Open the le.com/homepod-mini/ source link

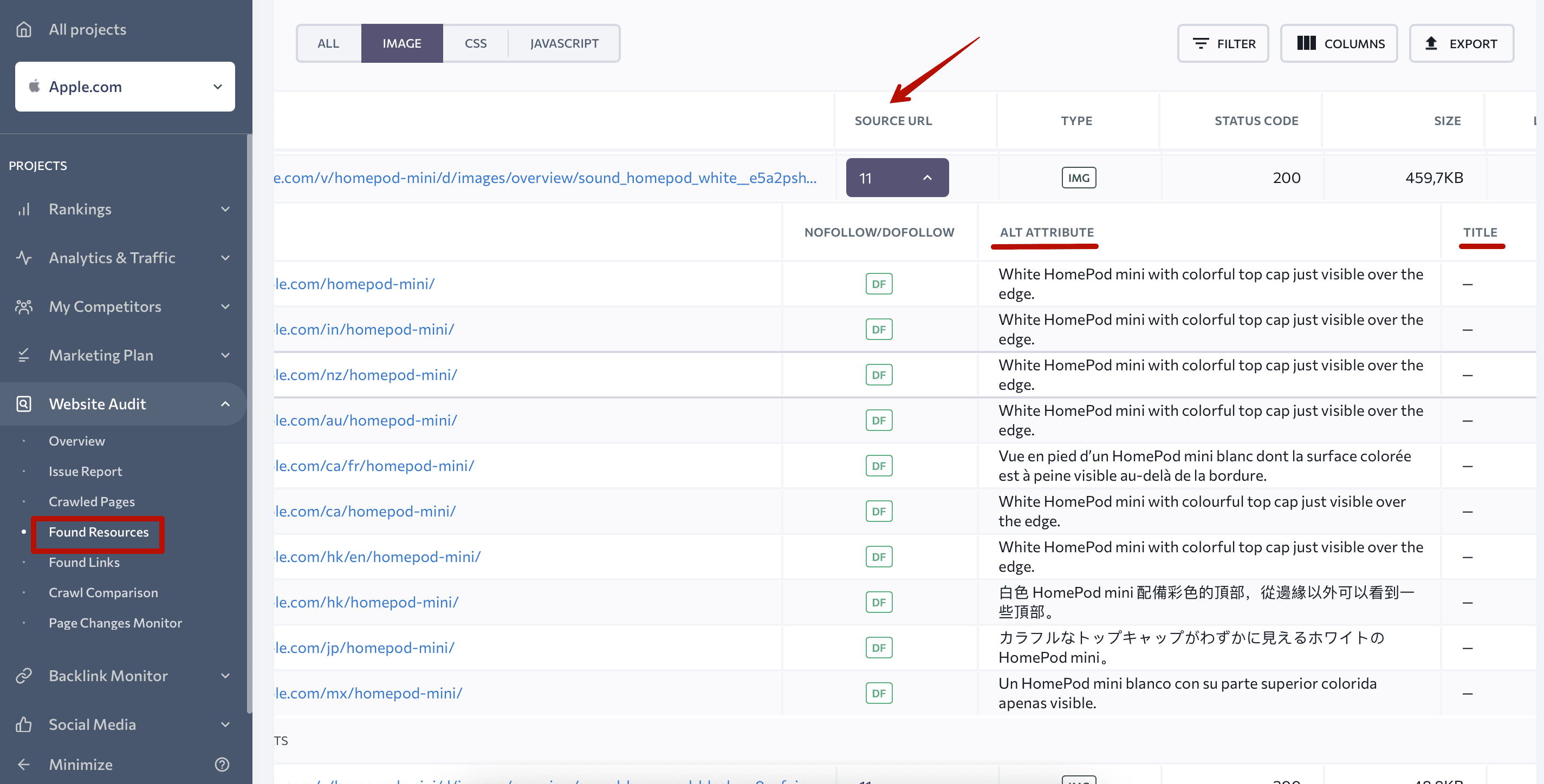355,284
